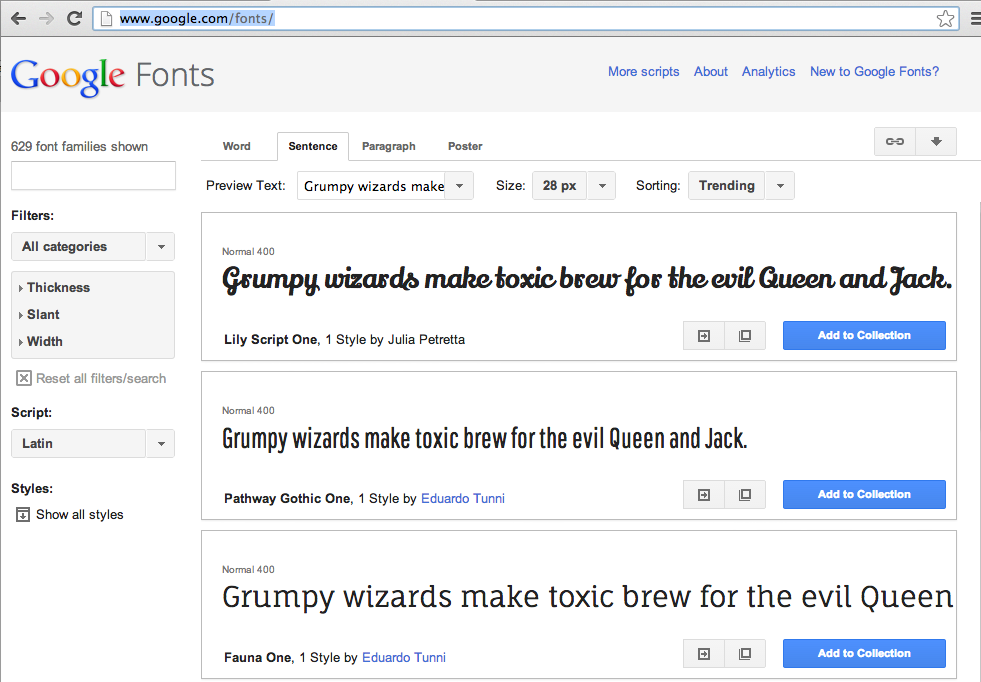Add Pathway Gothic One to Collection
The image size is (981, 682).
point(863,494)
